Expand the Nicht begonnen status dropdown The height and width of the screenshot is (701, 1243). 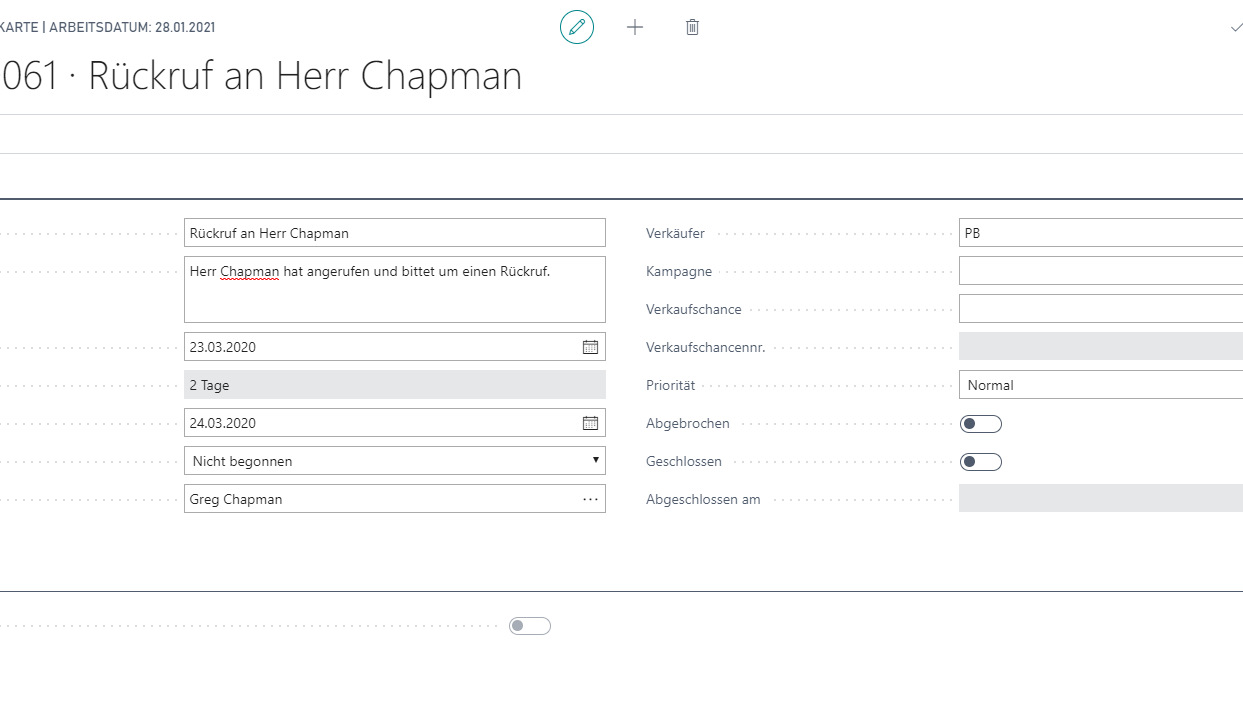(596, 460)
